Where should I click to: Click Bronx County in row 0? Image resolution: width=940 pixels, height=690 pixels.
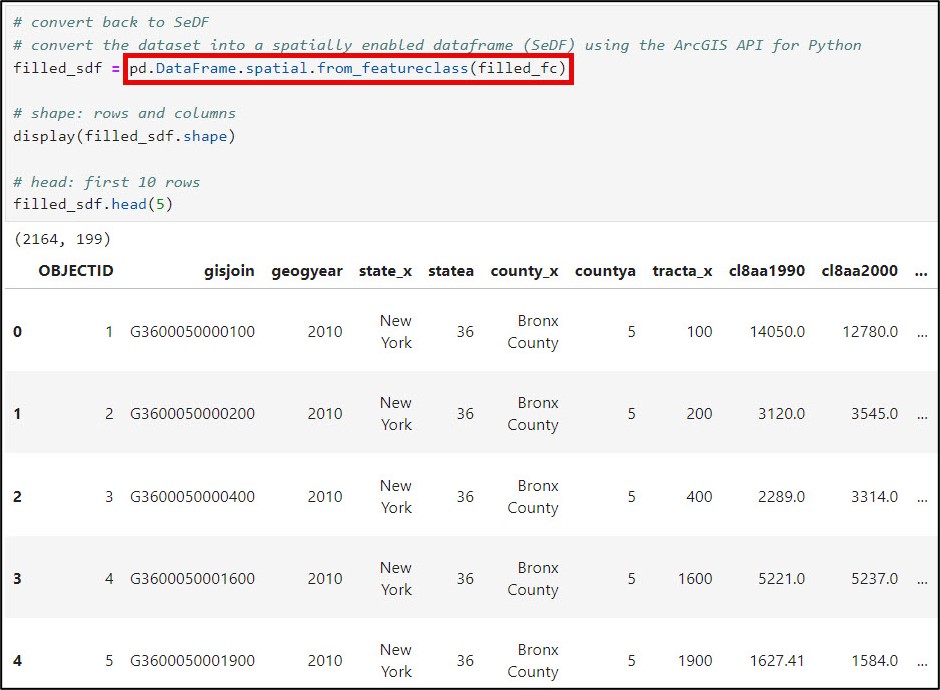point(533,332)
